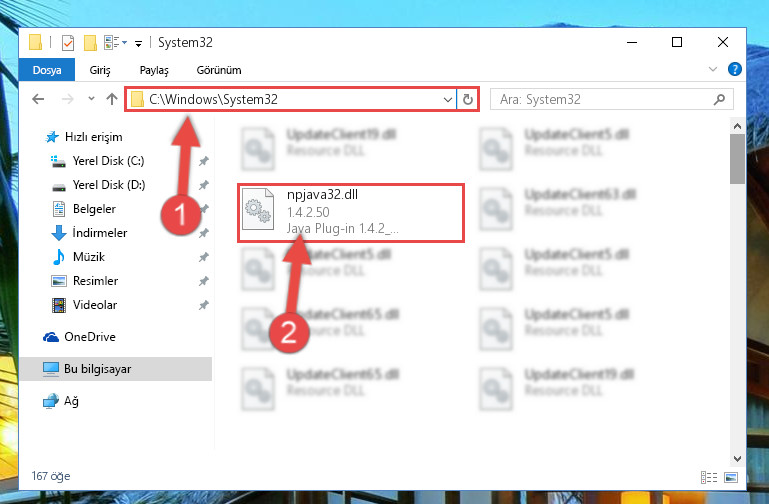Open recent locations dropdown arrow
The width and height of the screenshot is (769, 504).
click(91, 99)
